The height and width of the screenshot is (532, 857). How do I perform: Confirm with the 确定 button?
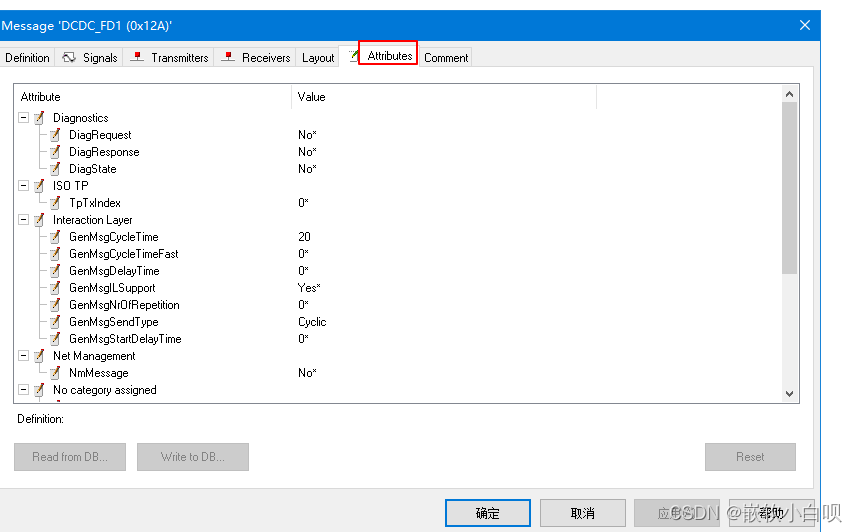coord(488,513)
